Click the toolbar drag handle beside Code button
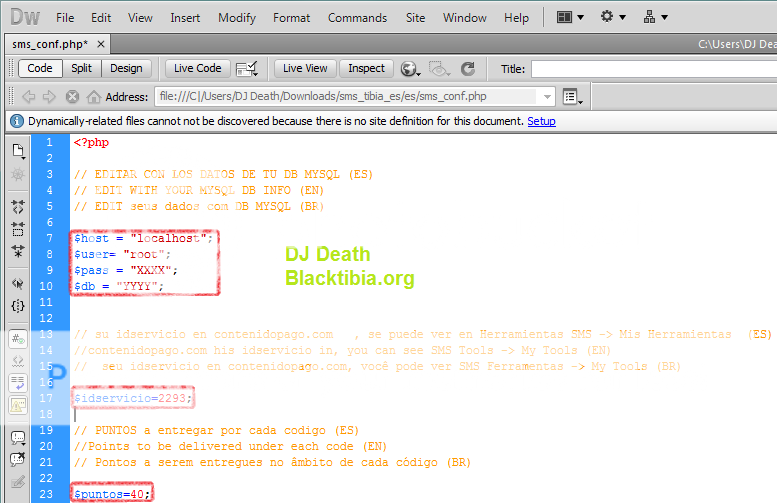The image size is (777, 503). coord(11,68)
